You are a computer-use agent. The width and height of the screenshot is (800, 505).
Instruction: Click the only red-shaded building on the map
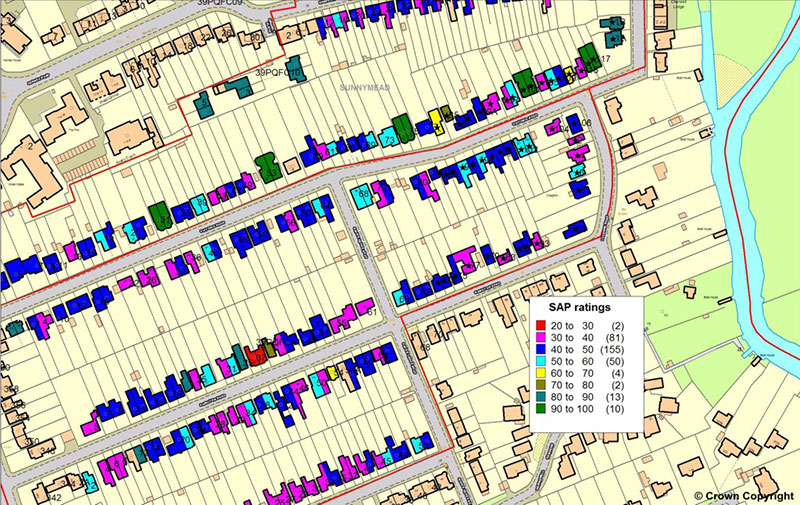pos(256,355)
